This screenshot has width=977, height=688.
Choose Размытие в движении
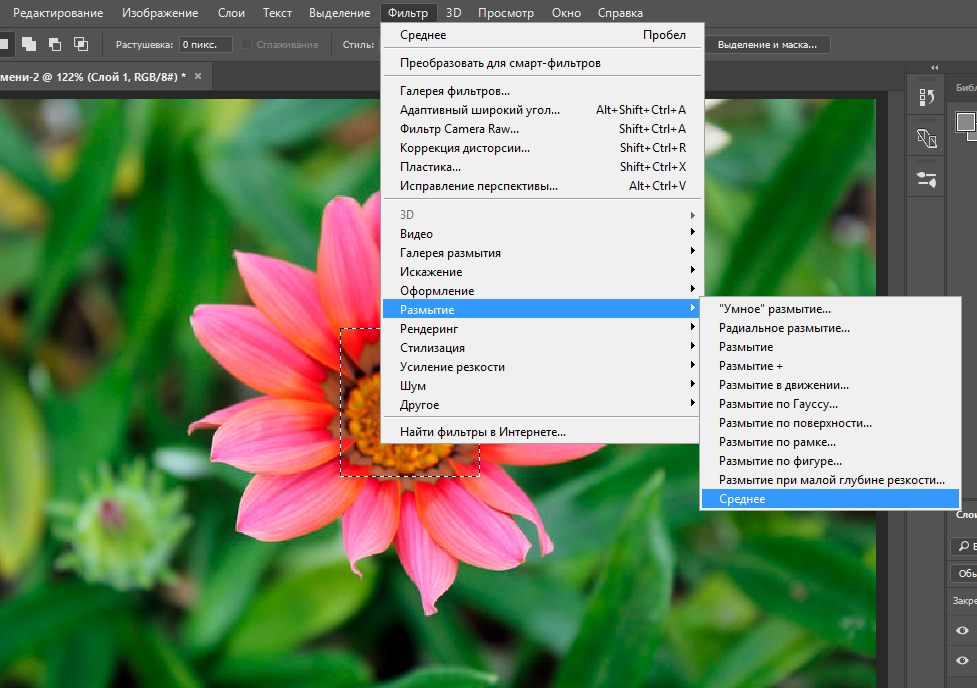[x=830, y=385]
